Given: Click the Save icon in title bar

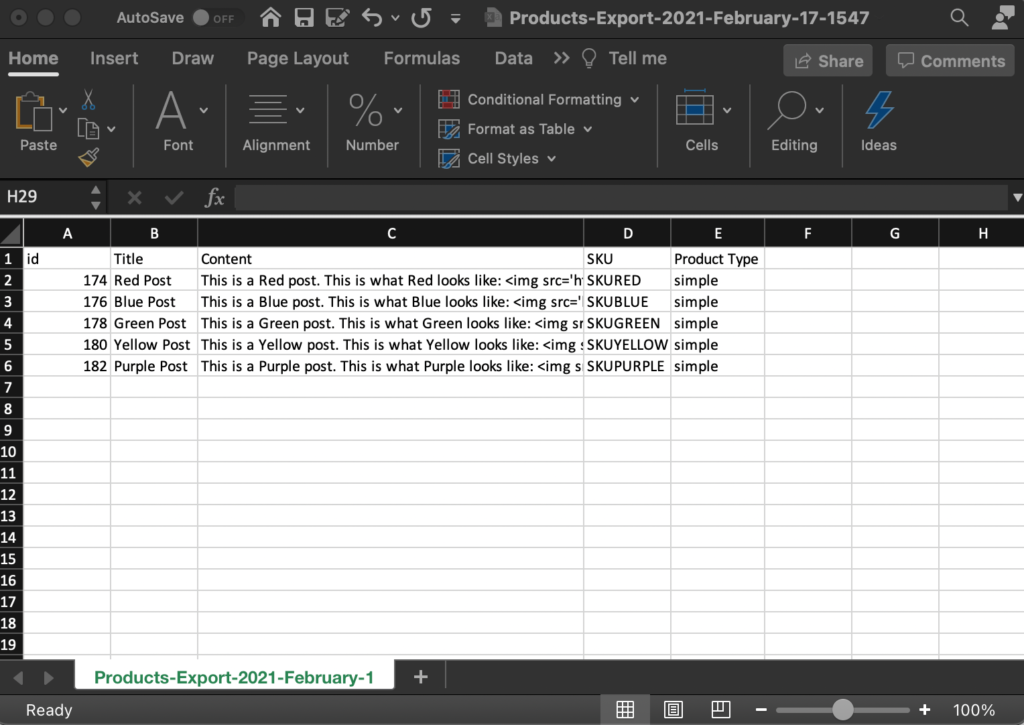Looking at the screenshot, I should pyautogui.click(x=304, y=18).
